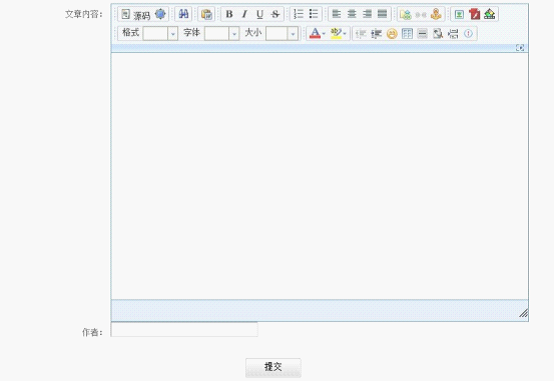Apply strikethrough to text
Image resolution: width=554 pixels, height=381 pixels.
(275, 14)
